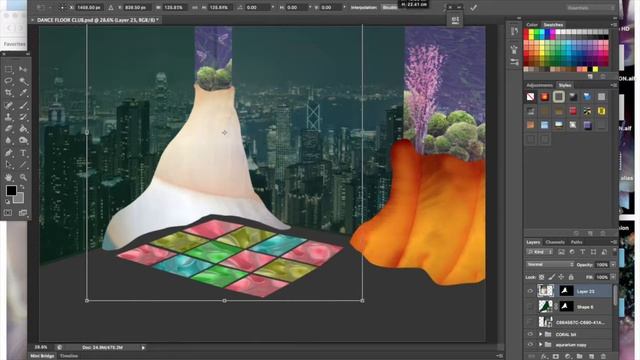
Task: Click the gray background color swatch
Action: coord(19,199)
